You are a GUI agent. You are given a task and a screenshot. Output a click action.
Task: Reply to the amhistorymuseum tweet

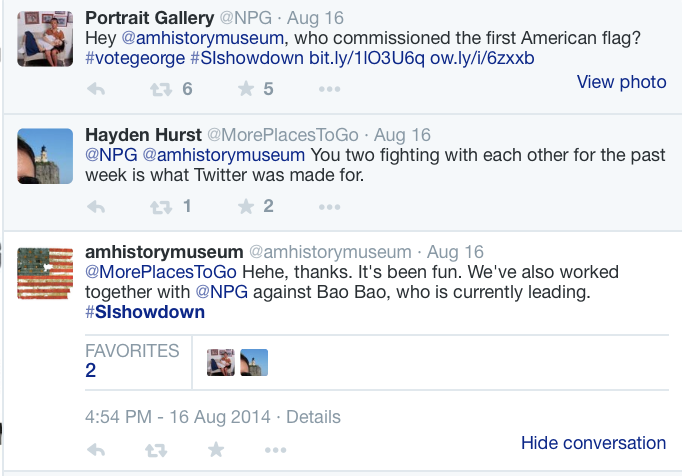[97, 450]
